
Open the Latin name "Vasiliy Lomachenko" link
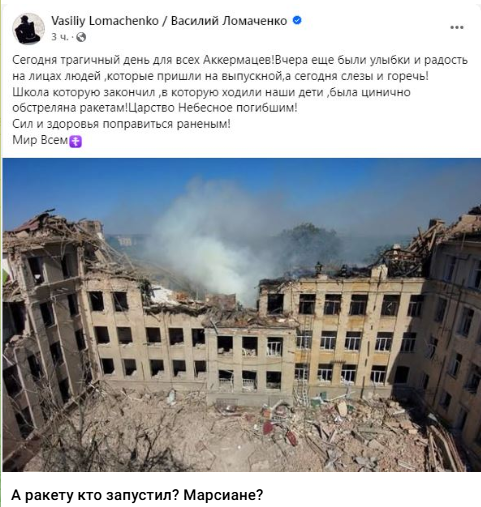(105, 21)
